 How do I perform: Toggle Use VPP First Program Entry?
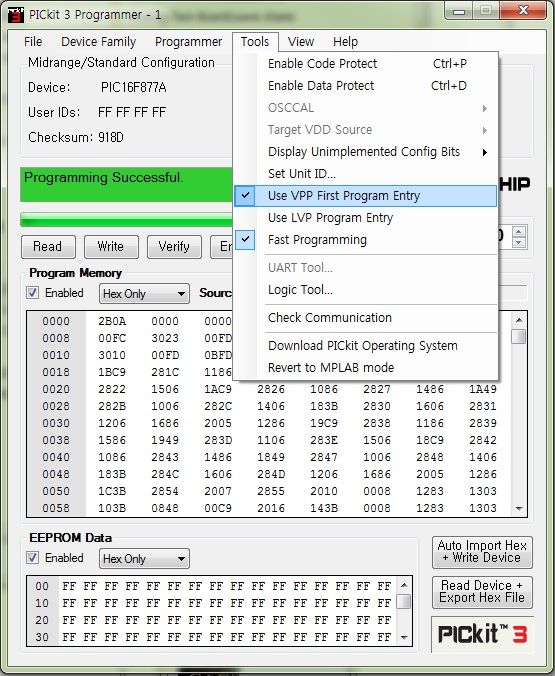366,196
